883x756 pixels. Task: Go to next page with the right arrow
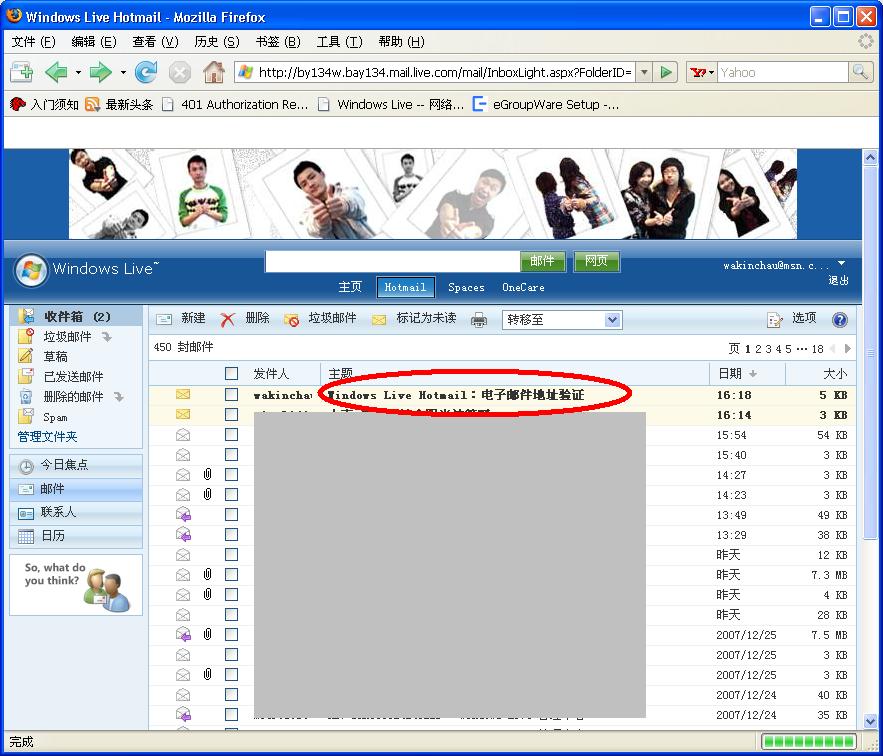[x=848, y=349]
